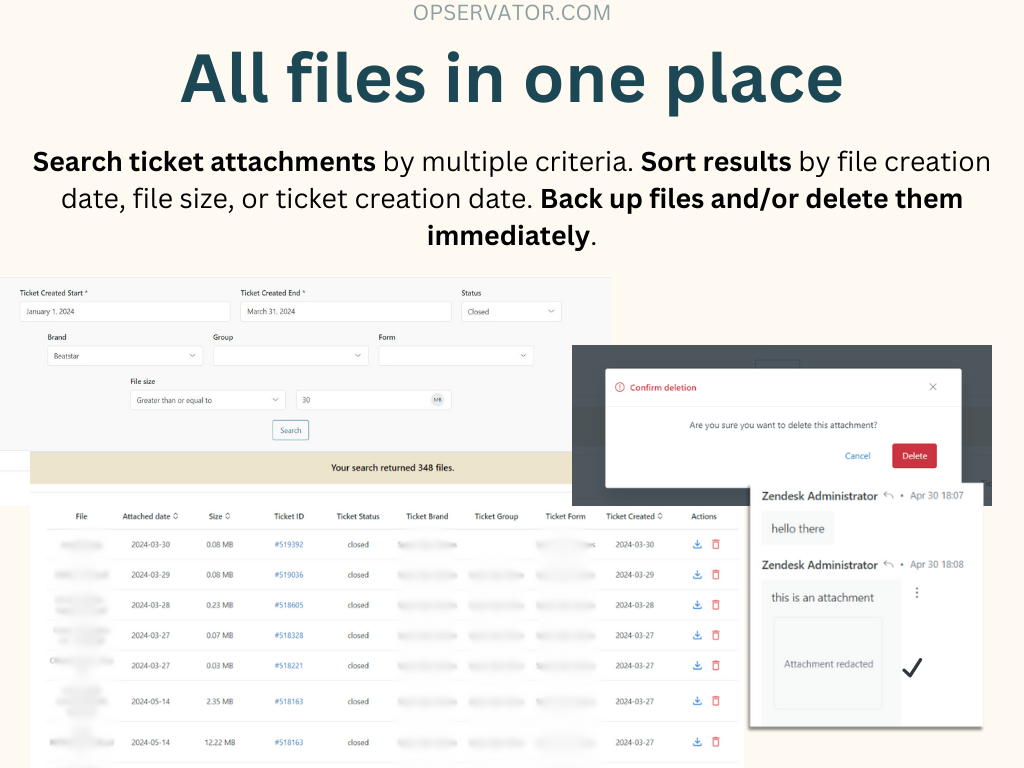Close the Confirm deletion dialog

[933, 387]
